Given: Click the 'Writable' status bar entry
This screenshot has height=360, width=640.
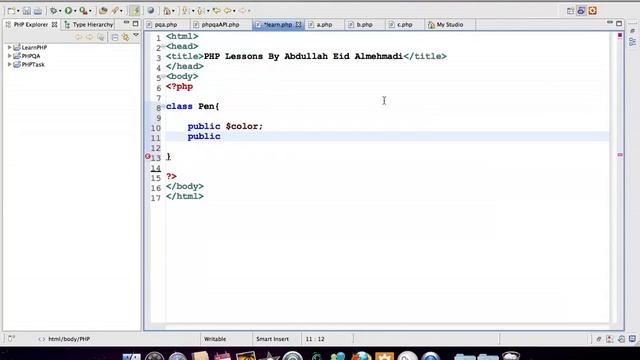Looking at the screenshot, I should point(215,339).
